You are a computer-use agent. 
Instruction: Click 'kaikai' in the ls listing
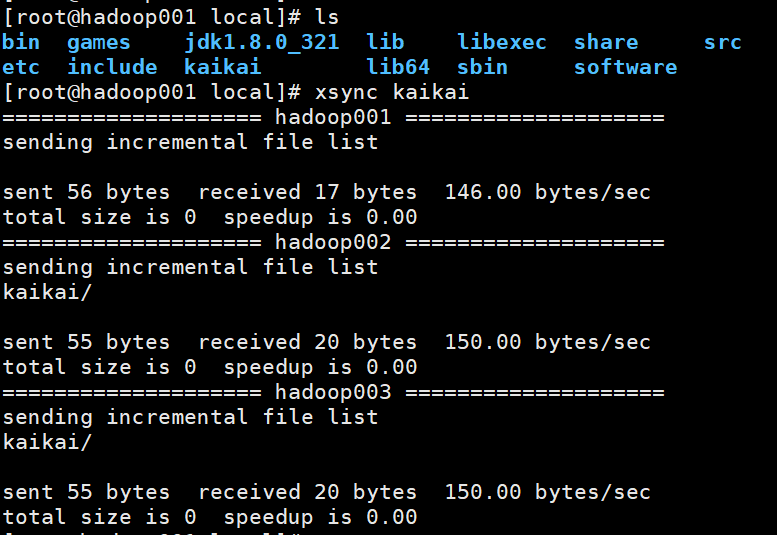point(222,67)
